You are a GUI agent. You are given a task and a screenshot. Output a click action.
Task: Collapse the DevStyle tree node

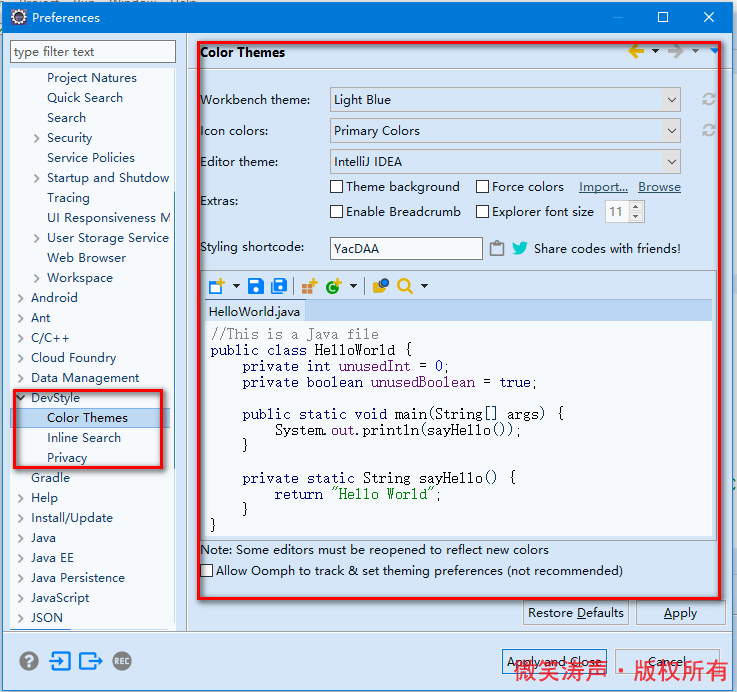tap(21, 398)
